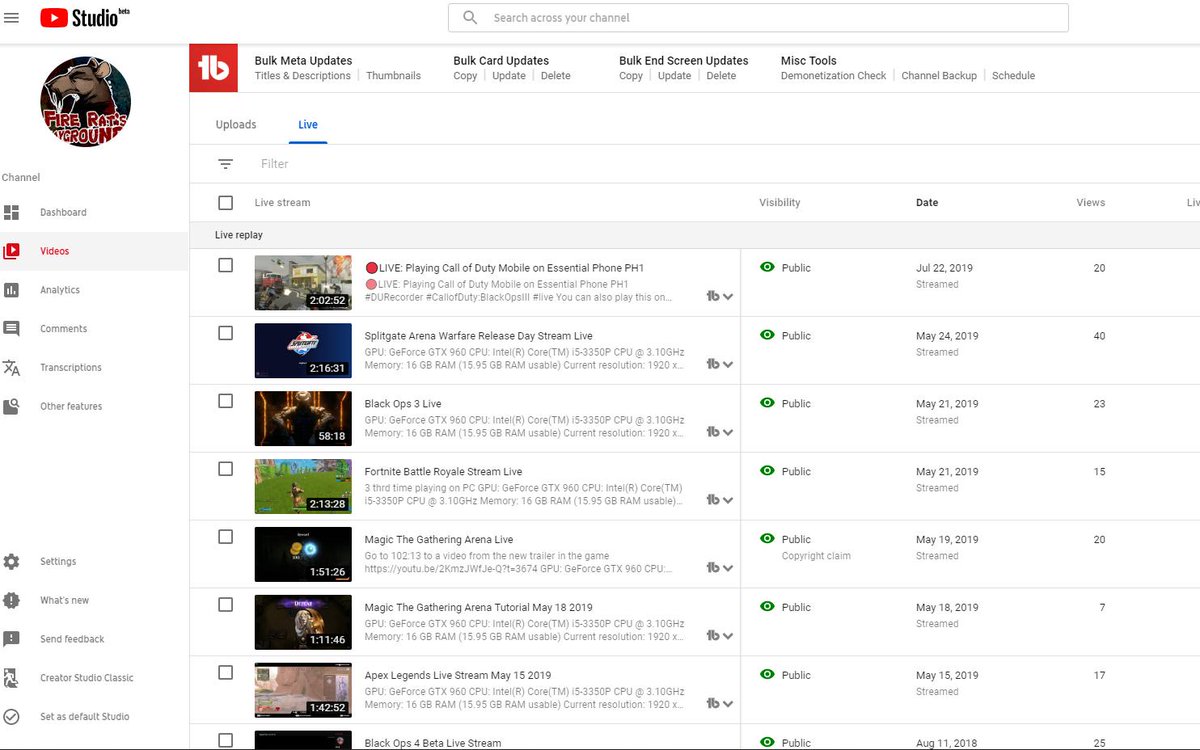Open the Fortnite Battle Royale video thumbnail
Image resolution: width=1200 pixels, height=750 pixels.
(303, 486)
